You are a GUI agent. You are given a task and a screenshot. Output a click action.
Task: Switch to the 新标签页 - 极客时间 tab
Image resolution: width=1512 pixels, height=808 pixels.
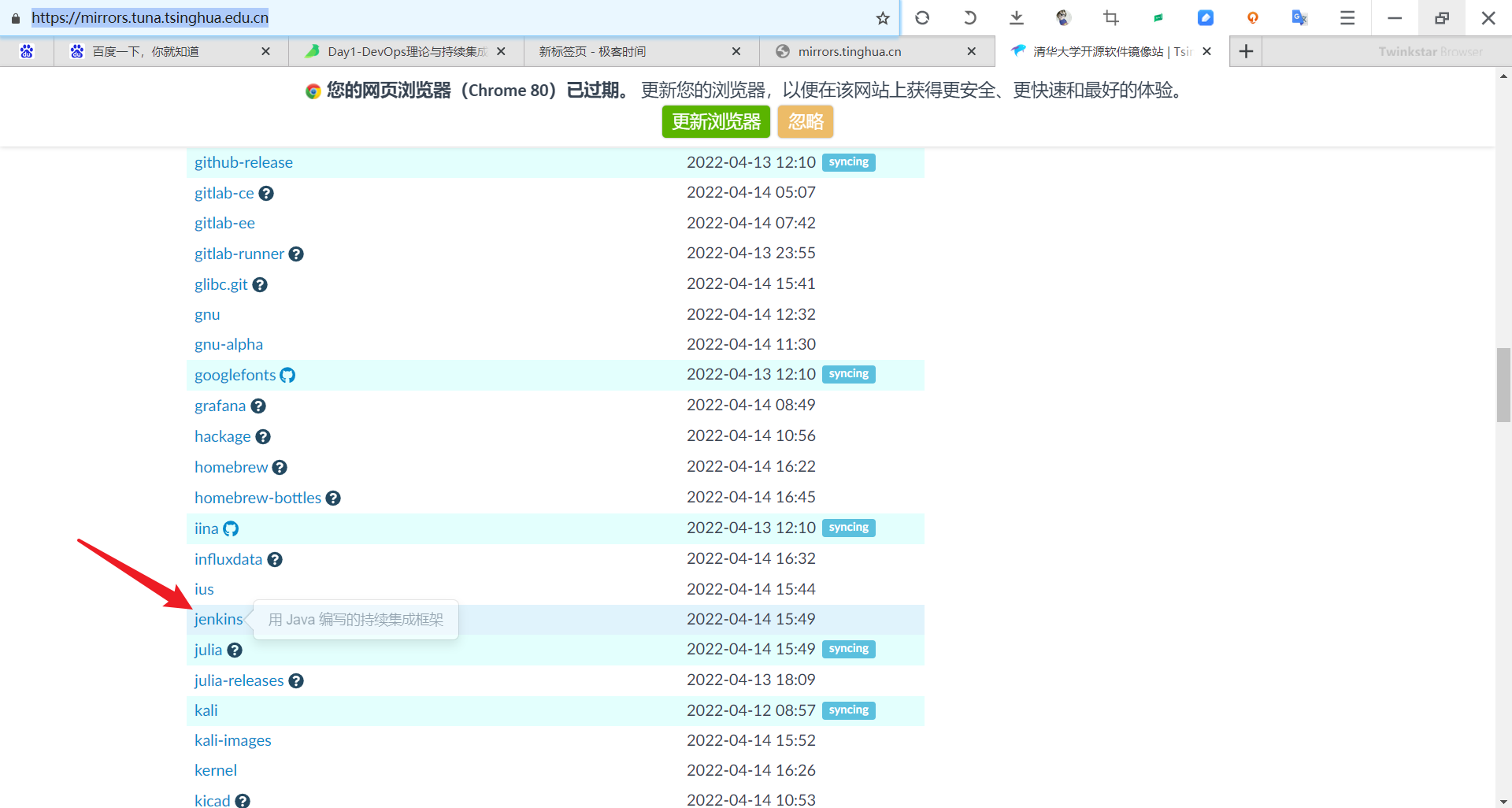pos(641,51)
